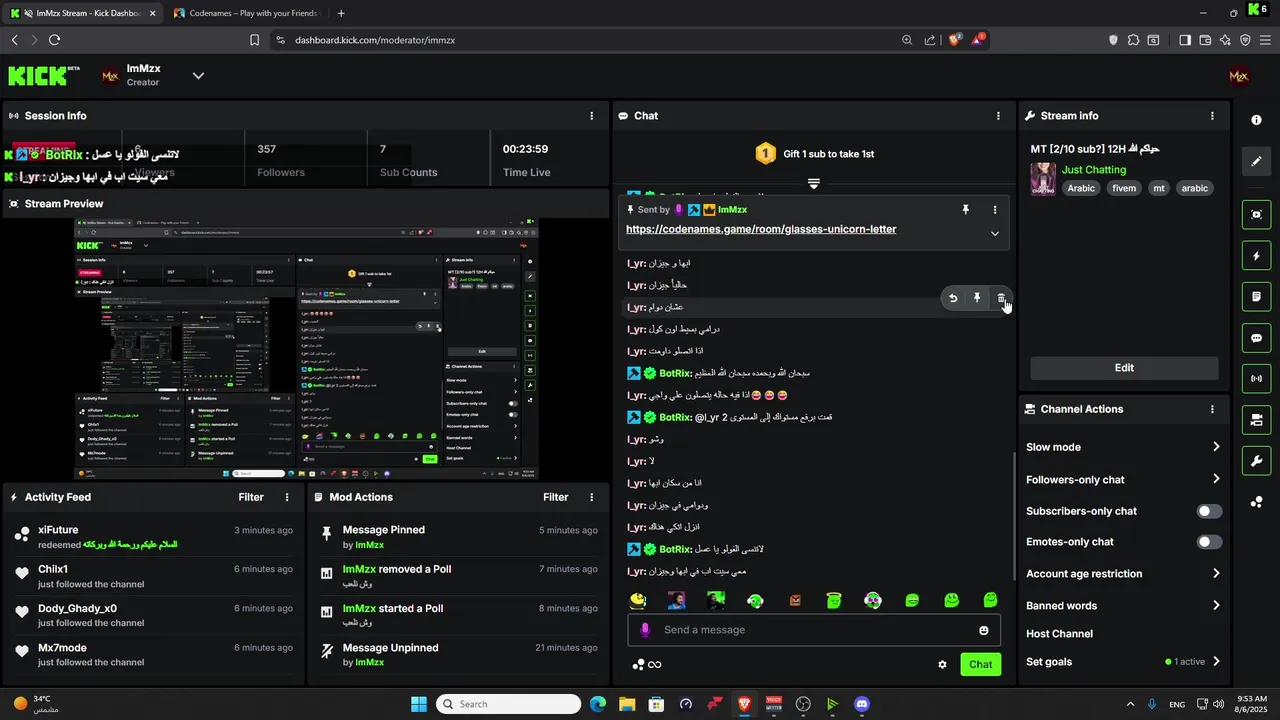
Task: Click the lightning bolt activity sidebar icon
Action: 1256,256
